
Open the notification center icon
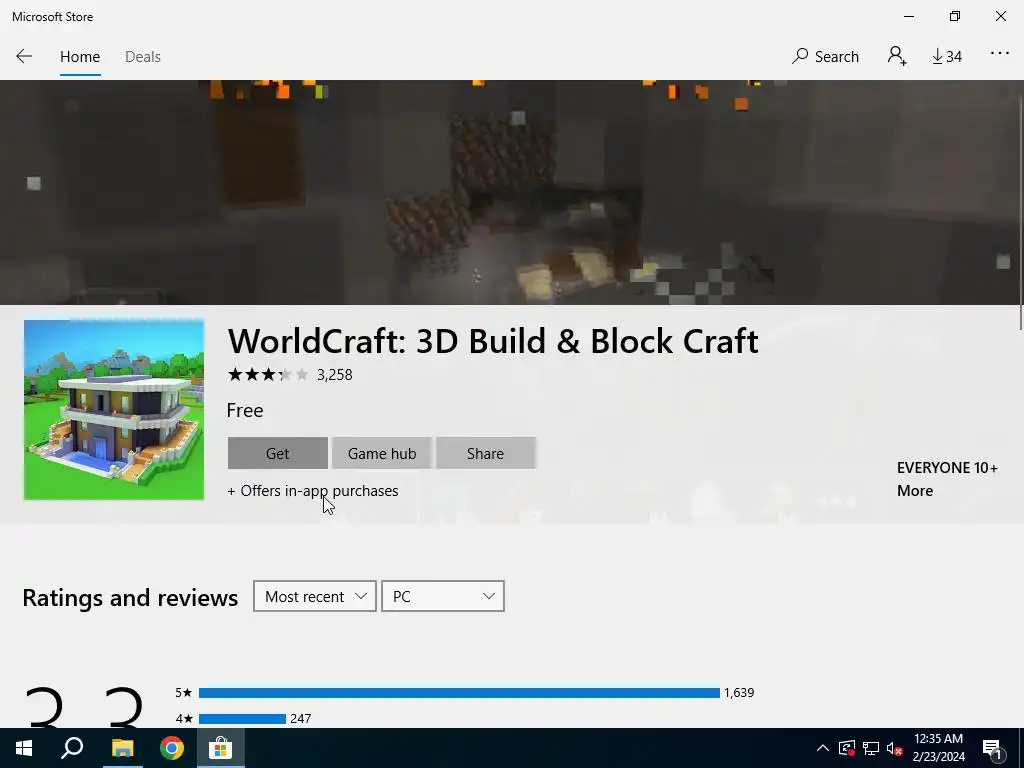[x=993, y=749]
